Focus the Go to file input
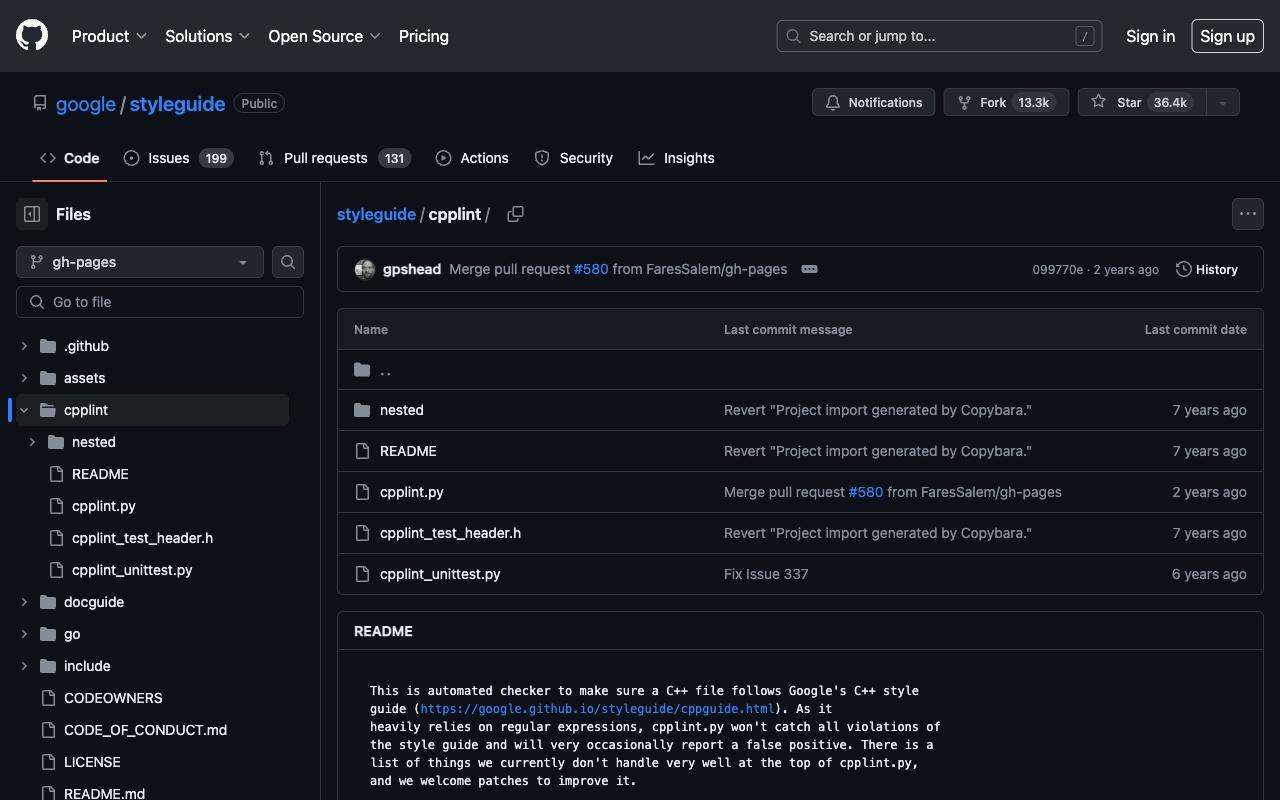Screen dimensions: 1280x800 160,302
